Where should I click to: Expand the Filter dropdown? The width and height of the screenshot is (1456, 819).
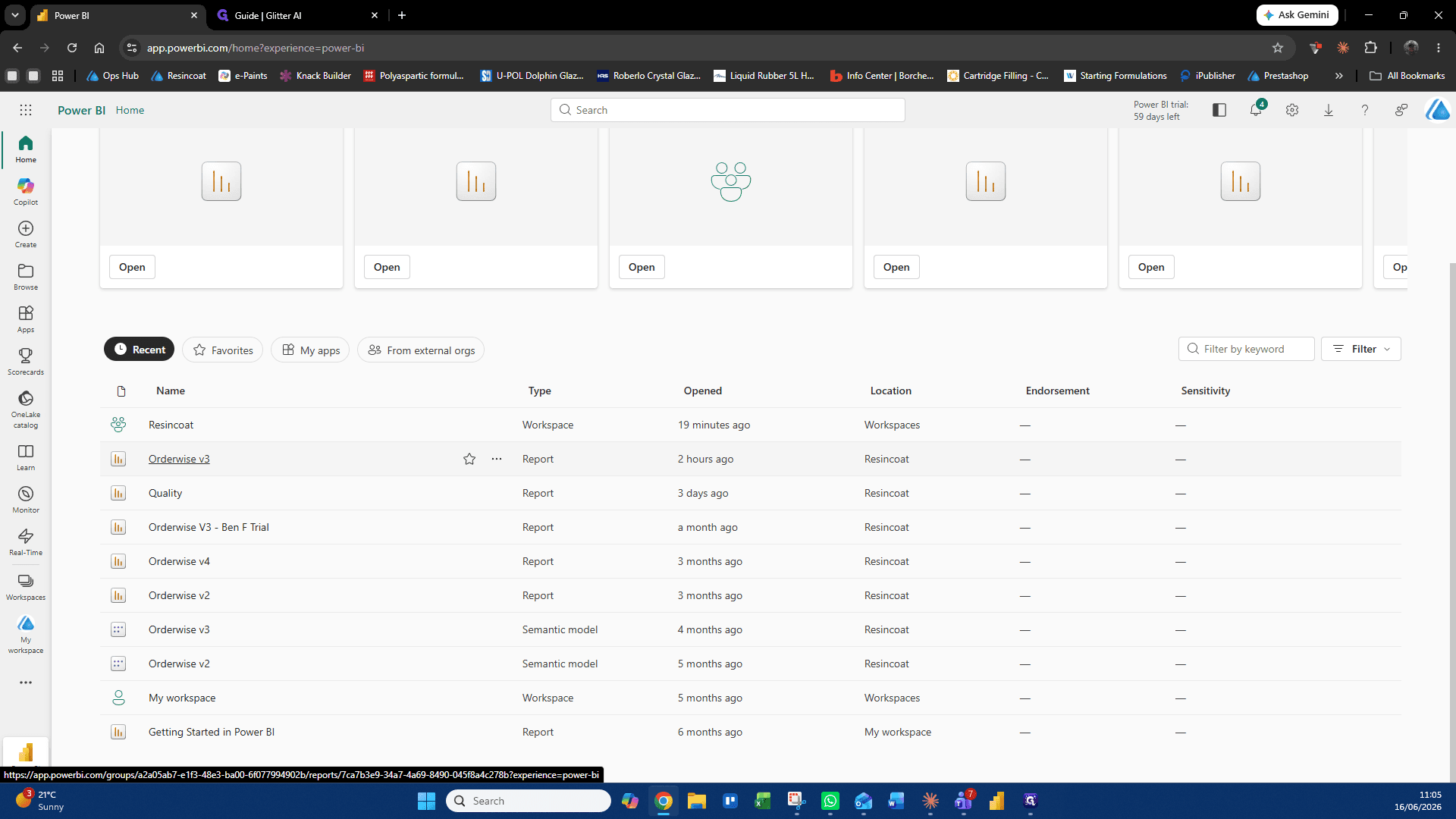1361,349
